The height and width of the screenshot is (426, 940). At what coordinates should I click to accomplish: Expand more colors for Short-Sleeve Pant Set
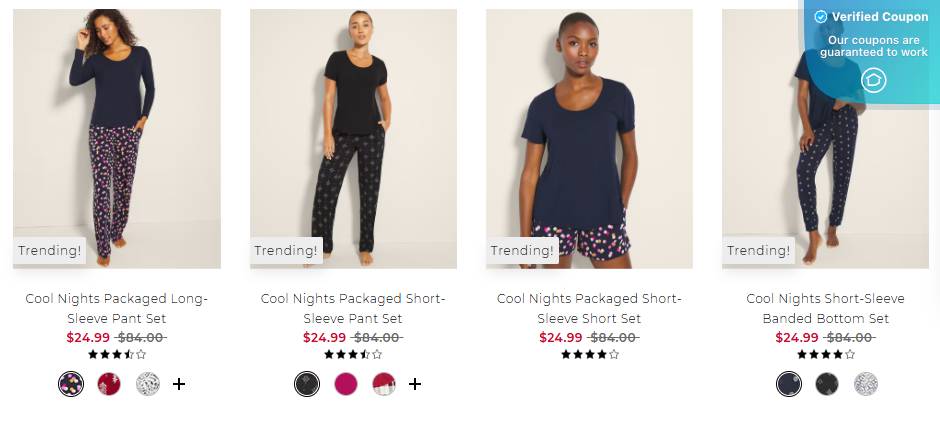[x=415, y=384]
